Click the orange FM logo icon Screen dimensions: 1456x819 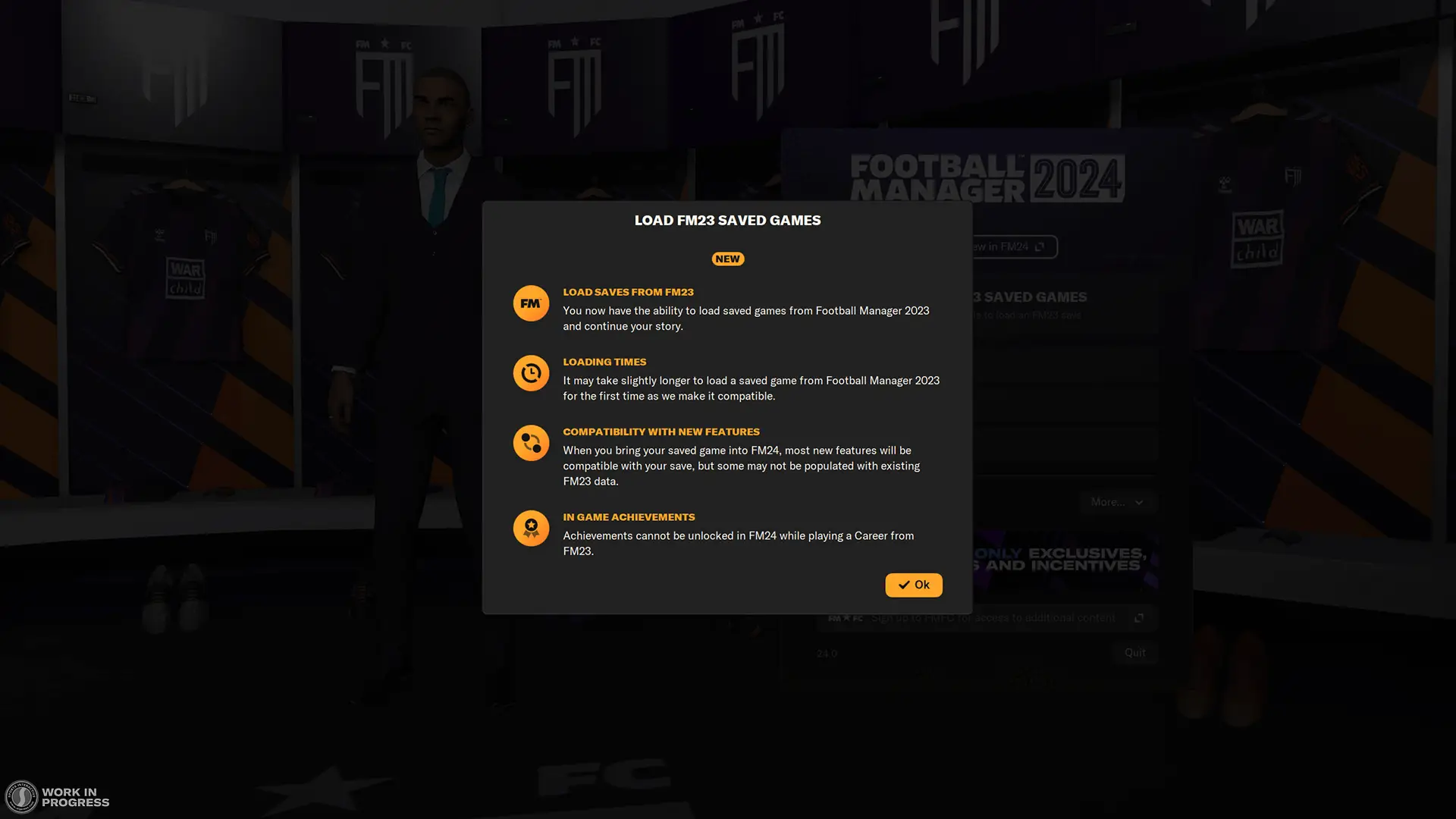point(531,303)
